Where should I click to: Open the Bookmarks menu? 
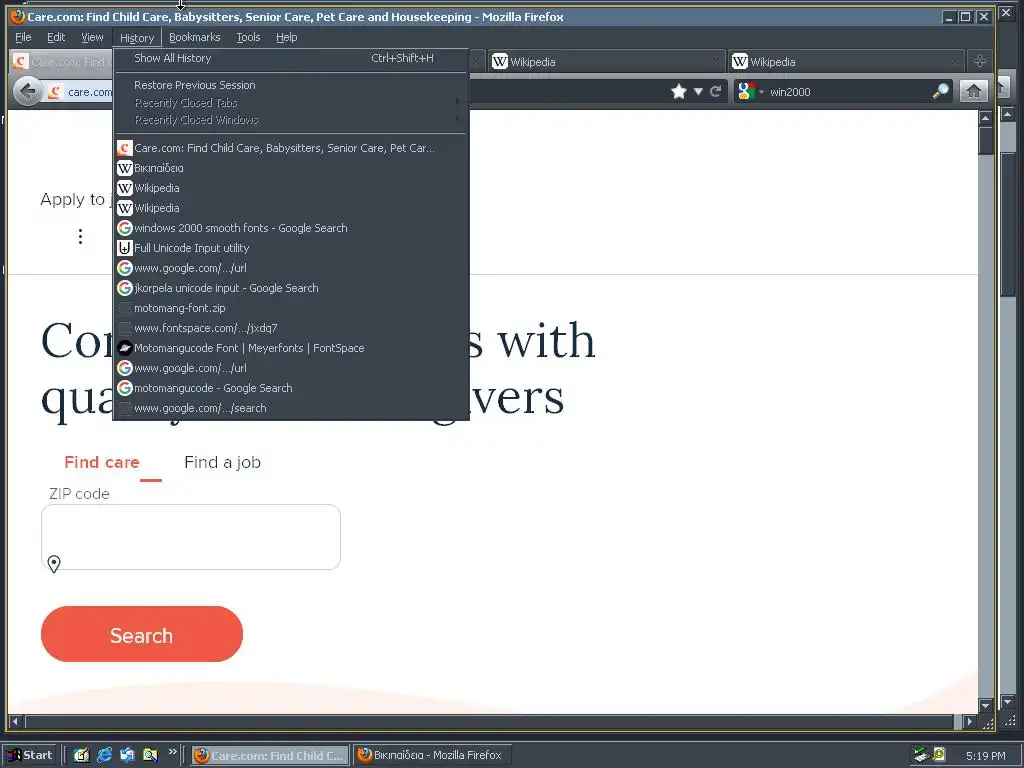(195, 37)
